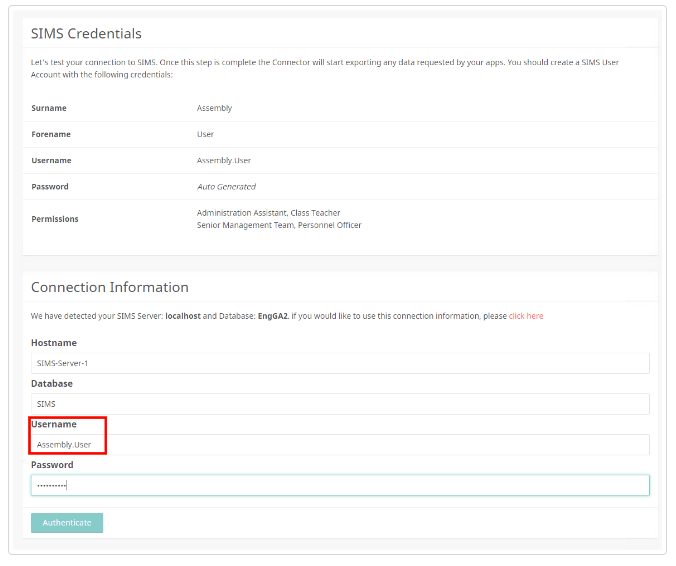Select the 'Assembly' surname value
Screen dimensions: 676x566
point(214,108)
